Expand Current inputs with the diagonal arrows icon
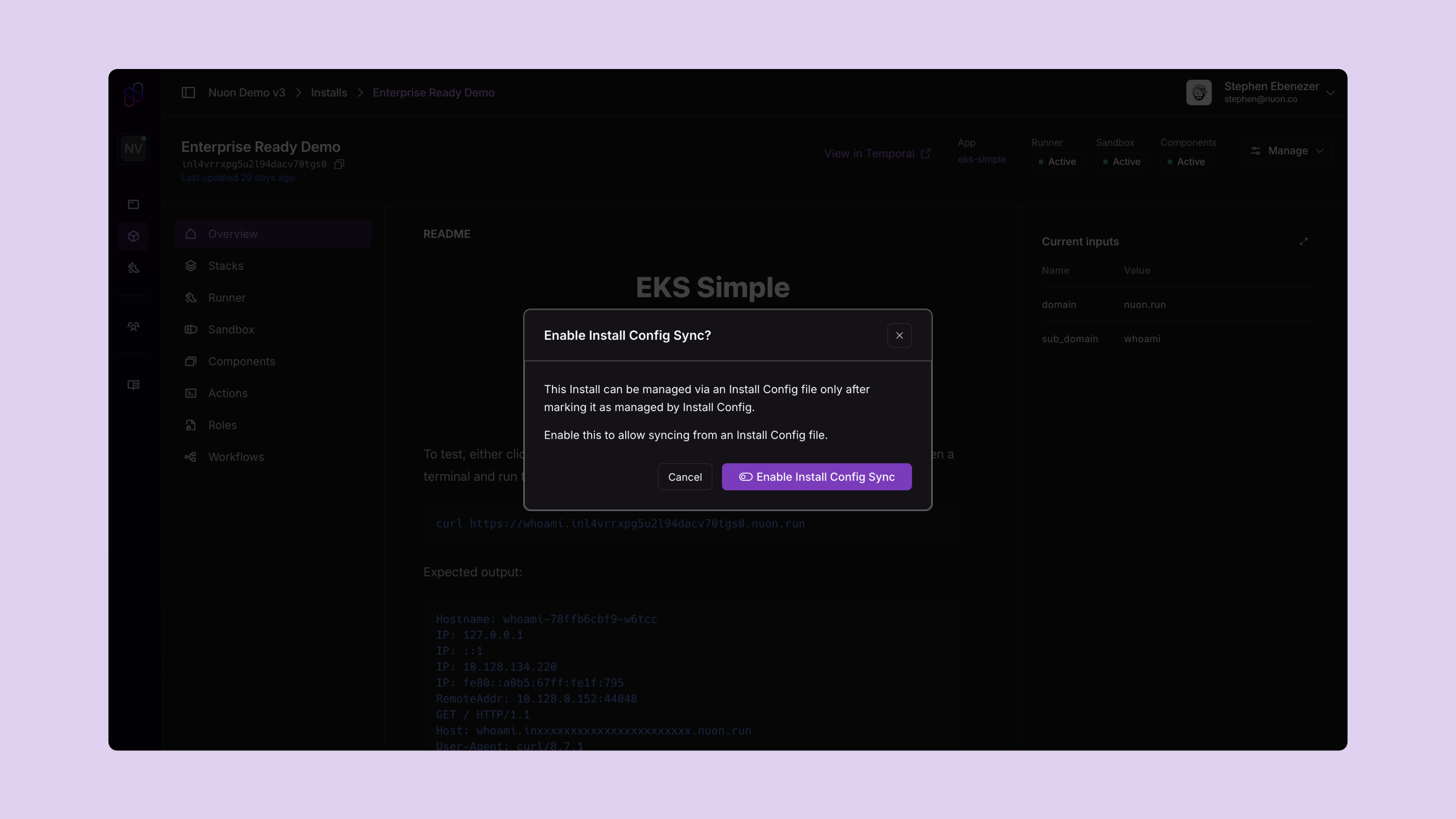 tap(1304, 242)
